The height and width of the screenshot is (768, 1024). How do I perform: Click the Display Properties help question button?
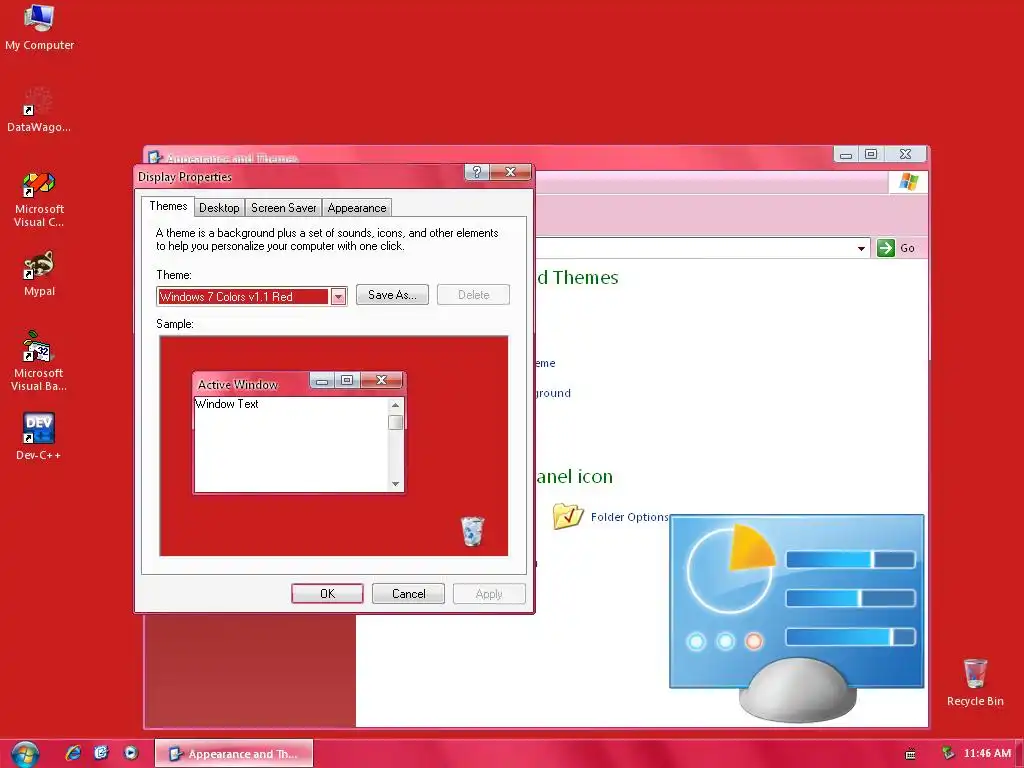(x=477, y=172)
